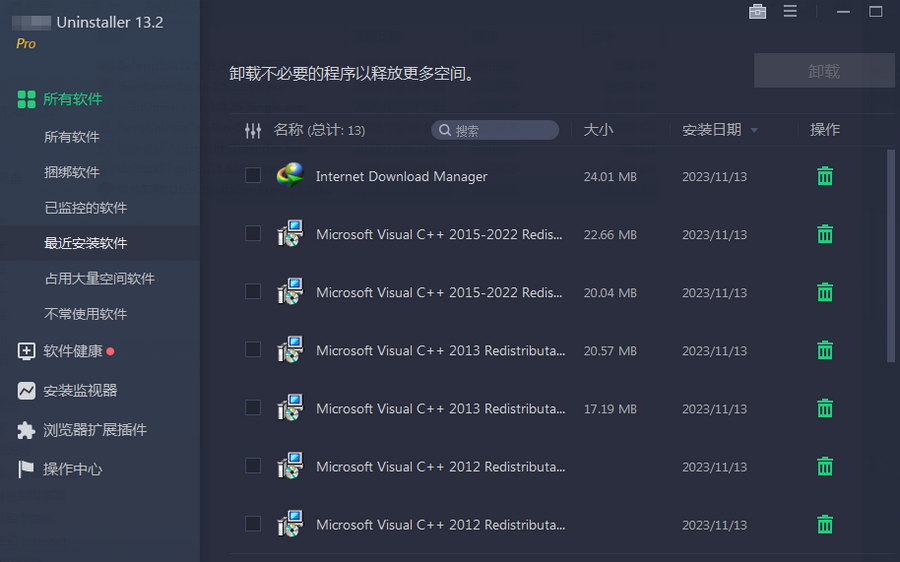Click installer icon of 17.19 MB Visual C++ row

290,408
